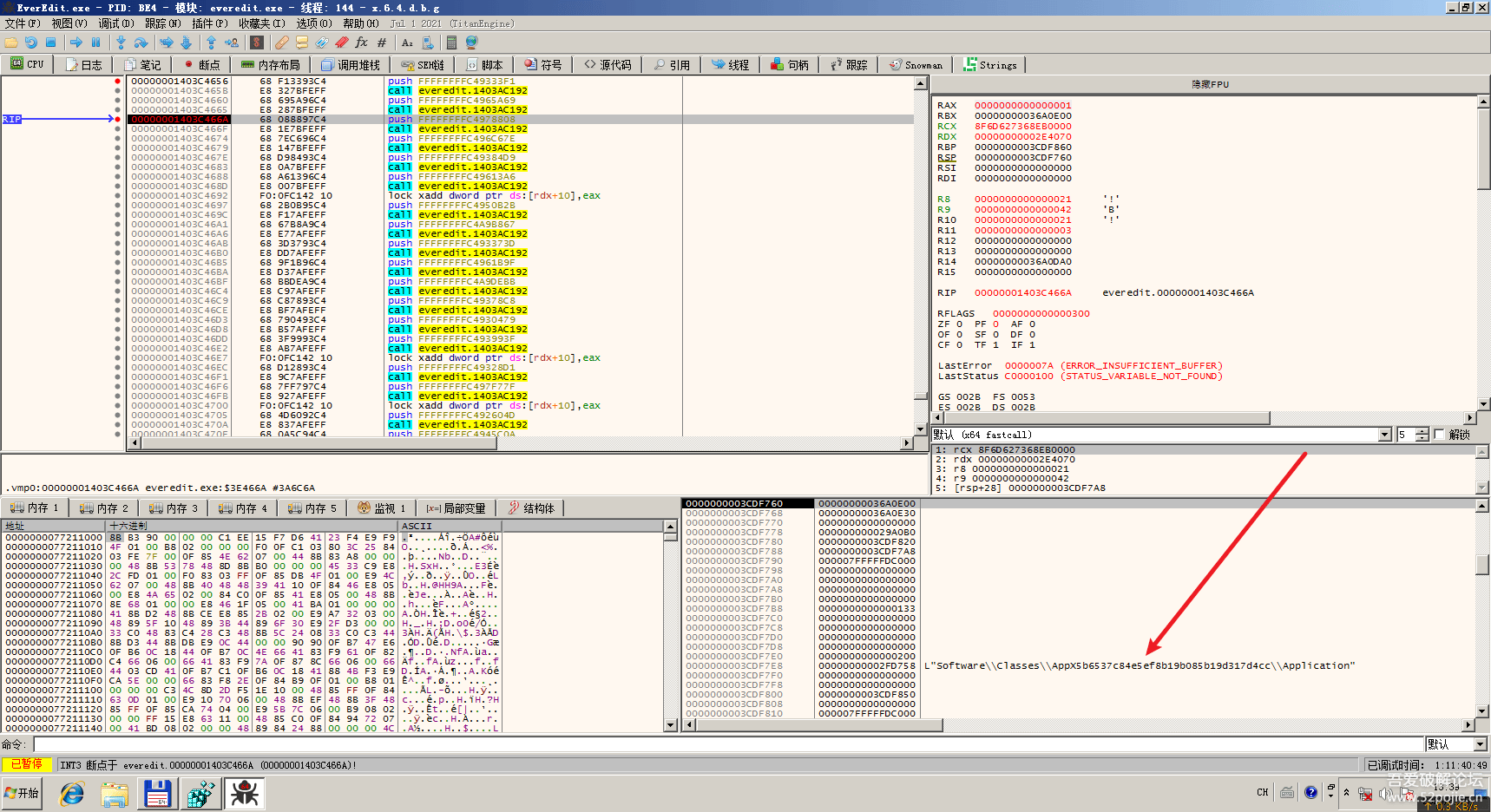This screenshot has height=812, width=1491.
Task: Switch to the Snowman tab
Action: click(x=916, y=65)
